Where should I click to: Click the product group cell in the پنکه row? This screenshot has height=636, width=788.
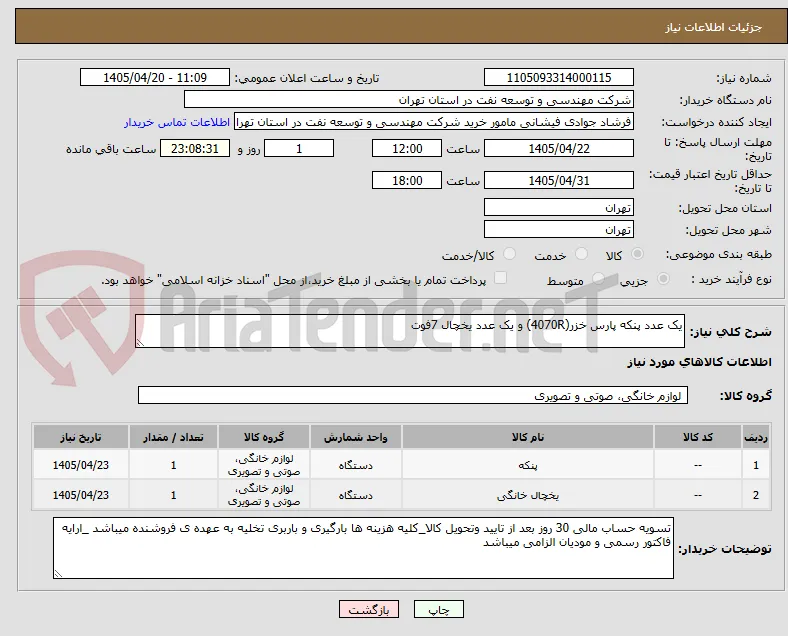pos(264,465)
